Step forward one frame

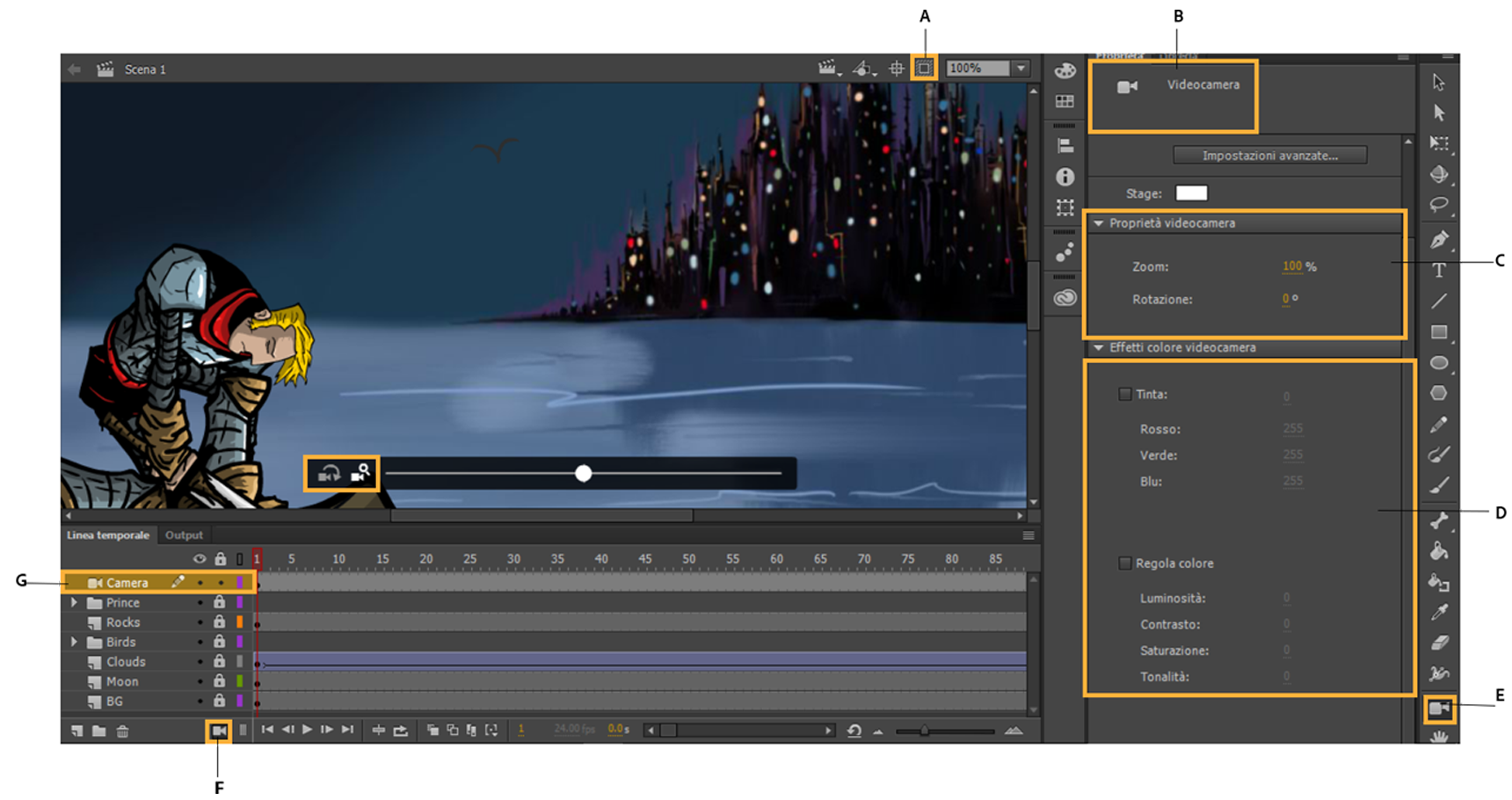[327, 730]
